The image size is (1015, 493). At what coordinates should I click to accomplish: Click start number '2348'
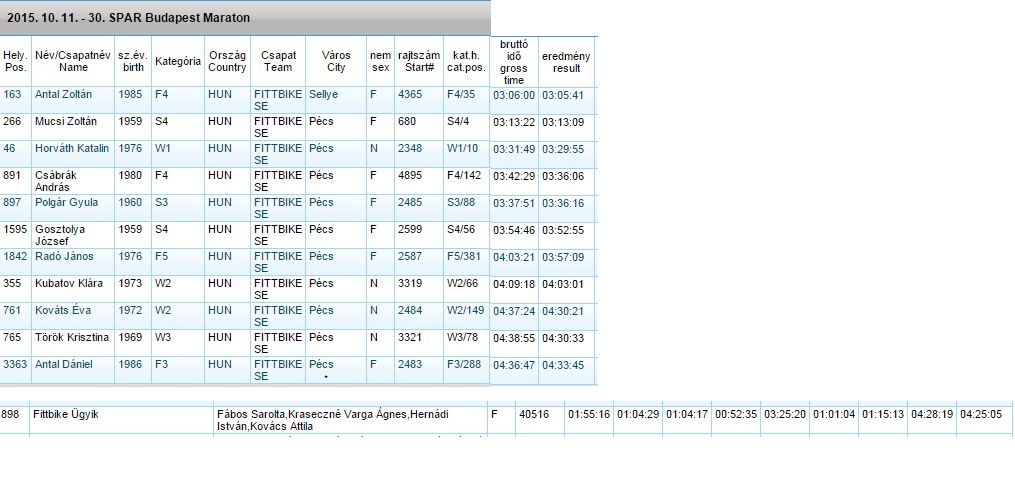click(x=410, y=149)
